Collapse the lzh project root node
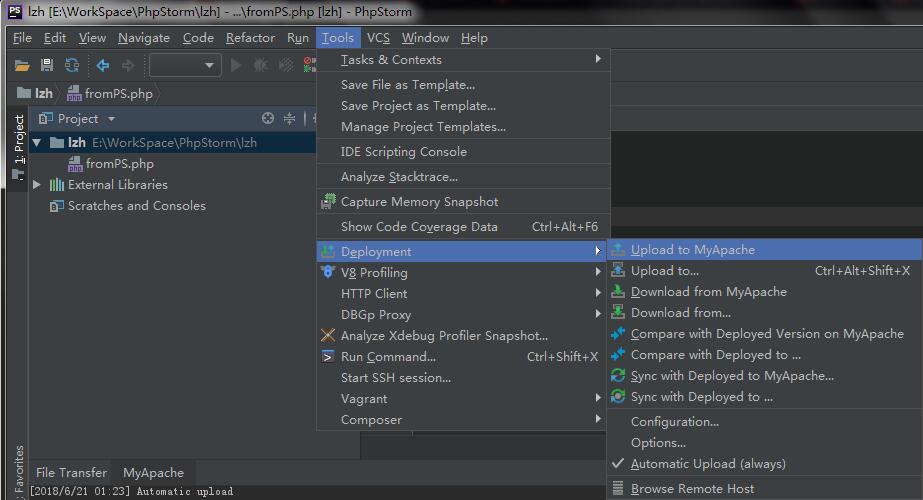923x500 pixels. pos(37,143)
